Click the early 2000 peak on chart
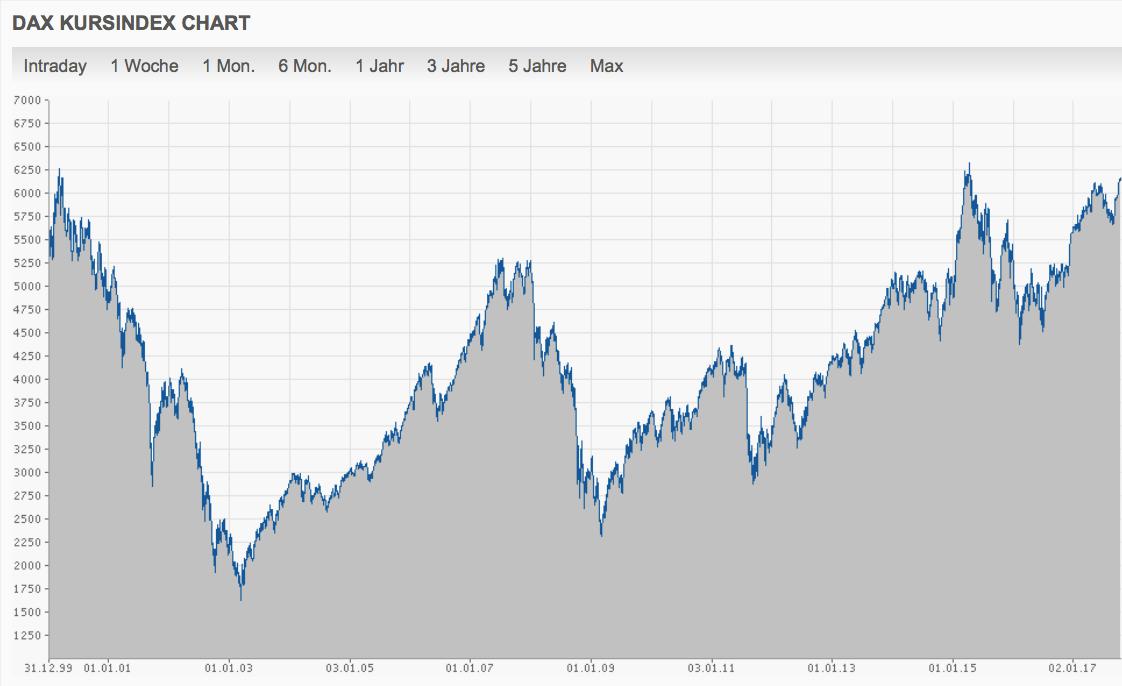This screenshot has height=686, width=1122. pyautogui.click(x=59, y=171)
